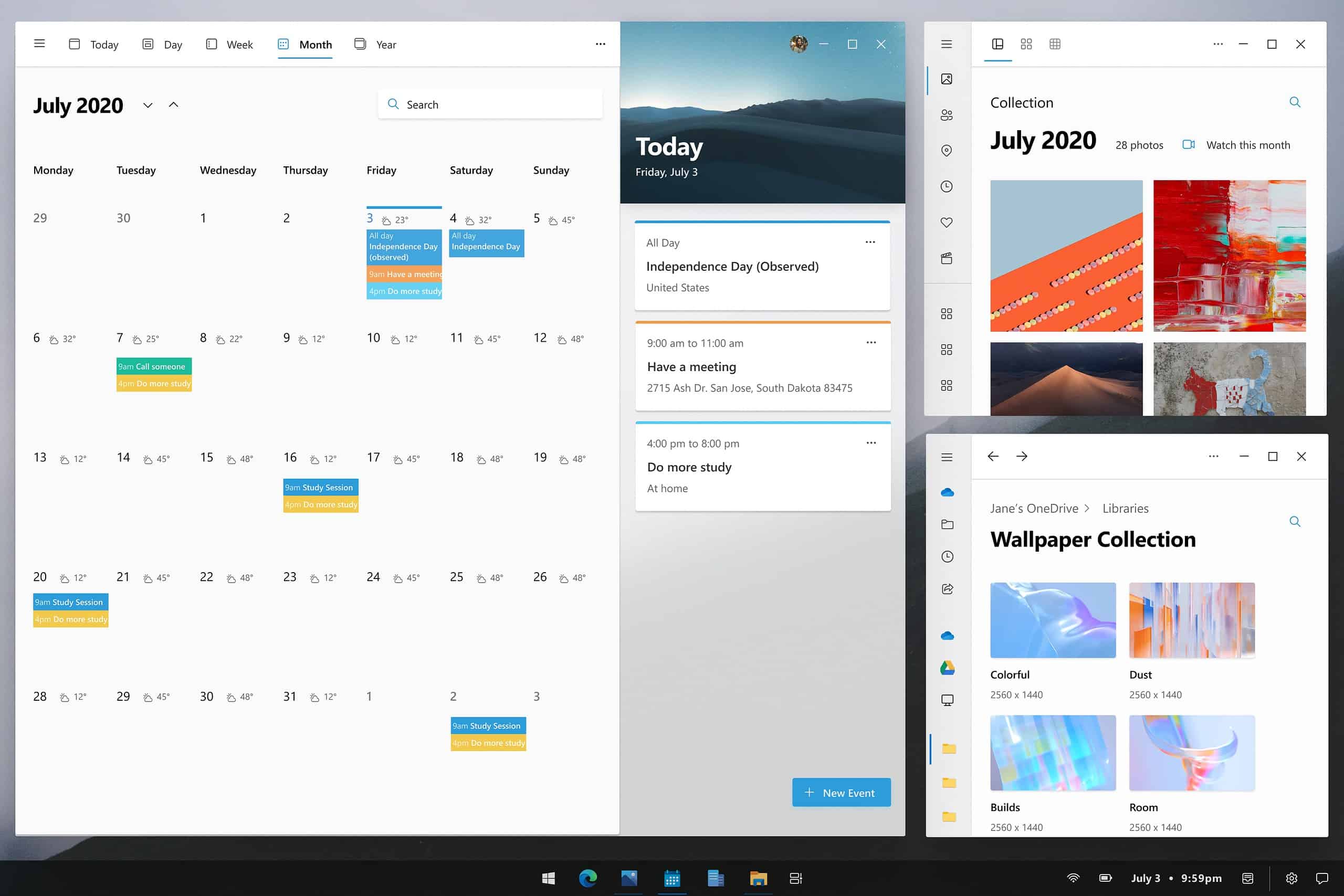The image size is (1344, 896).
Task: Switch Photos to the dense grid view
Action: pyautogui.click(x=1055, y=44)
